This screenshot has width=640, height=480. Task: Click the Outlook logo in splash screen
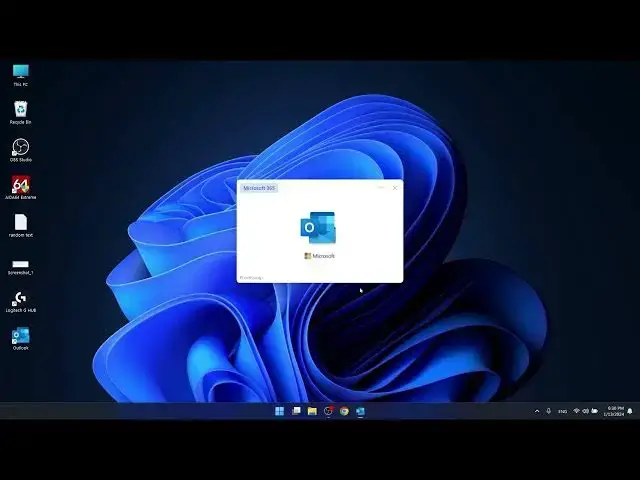[x=318, y=227]
